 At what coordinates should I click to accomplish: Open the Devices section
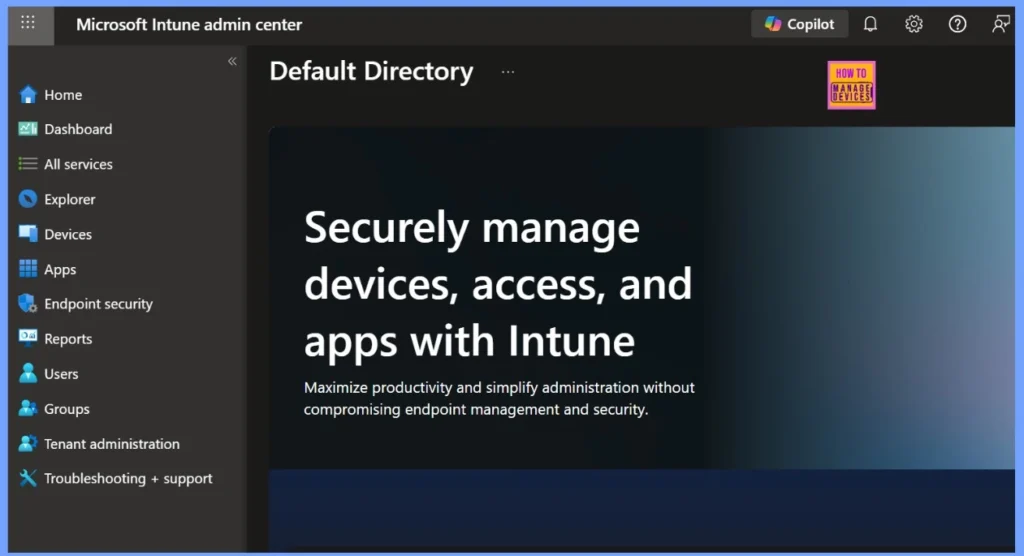click(x=67, y=234)
